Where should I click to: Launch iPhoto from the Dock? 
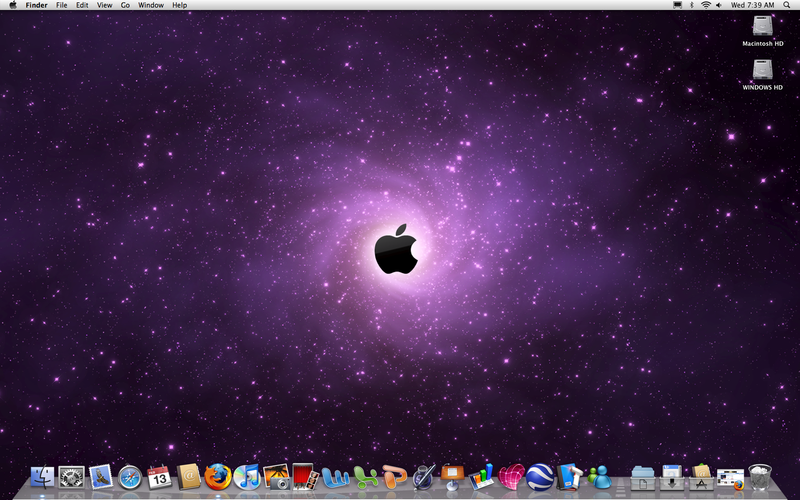pyautogui.click(x=277, y=478)
